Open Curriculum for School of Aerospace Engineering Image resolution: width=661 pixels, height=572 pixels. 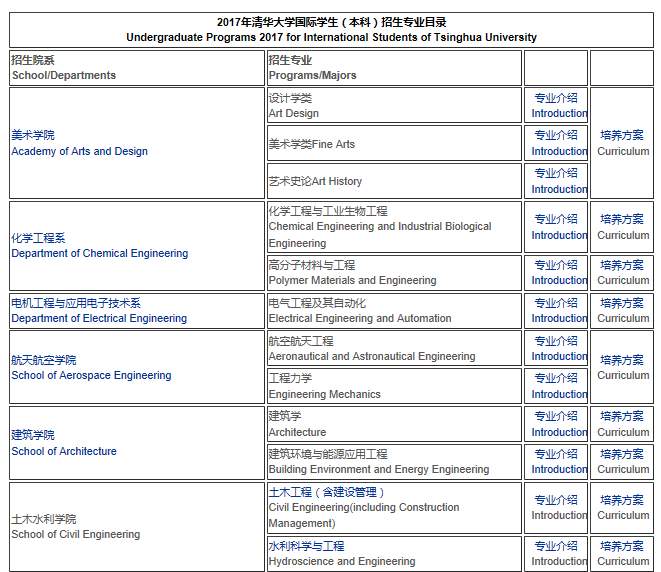[x=622, y=368]
